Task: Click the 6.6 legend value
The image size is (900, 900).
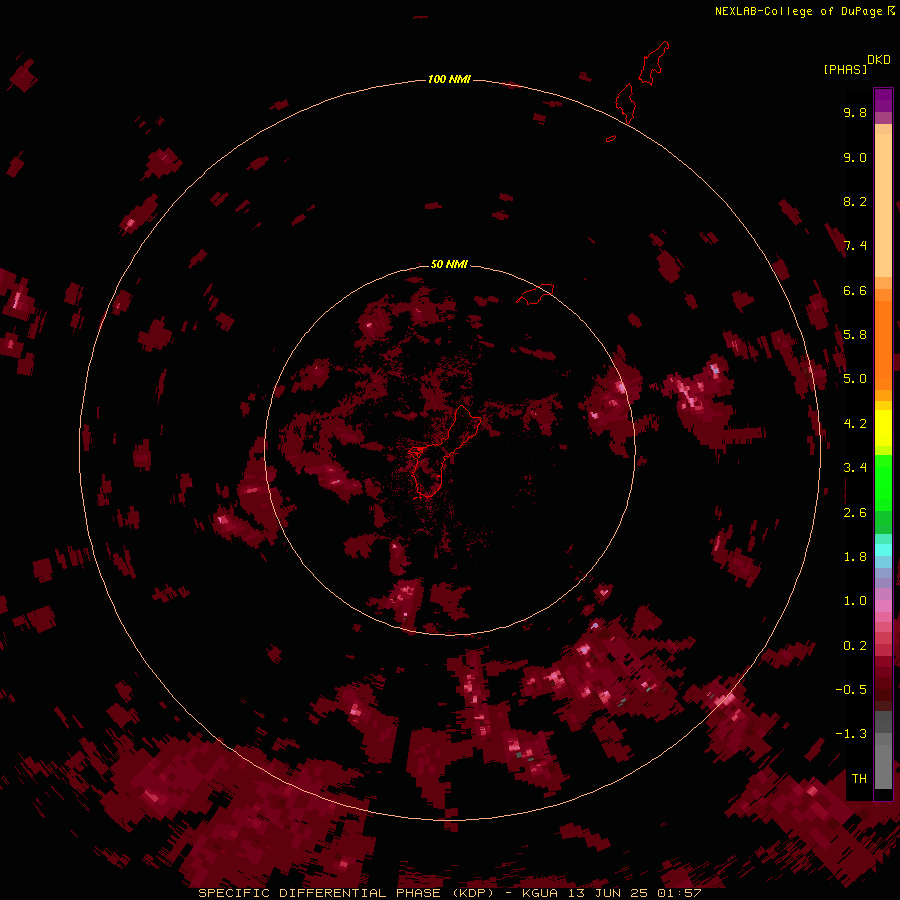Action: pos(855,290)
